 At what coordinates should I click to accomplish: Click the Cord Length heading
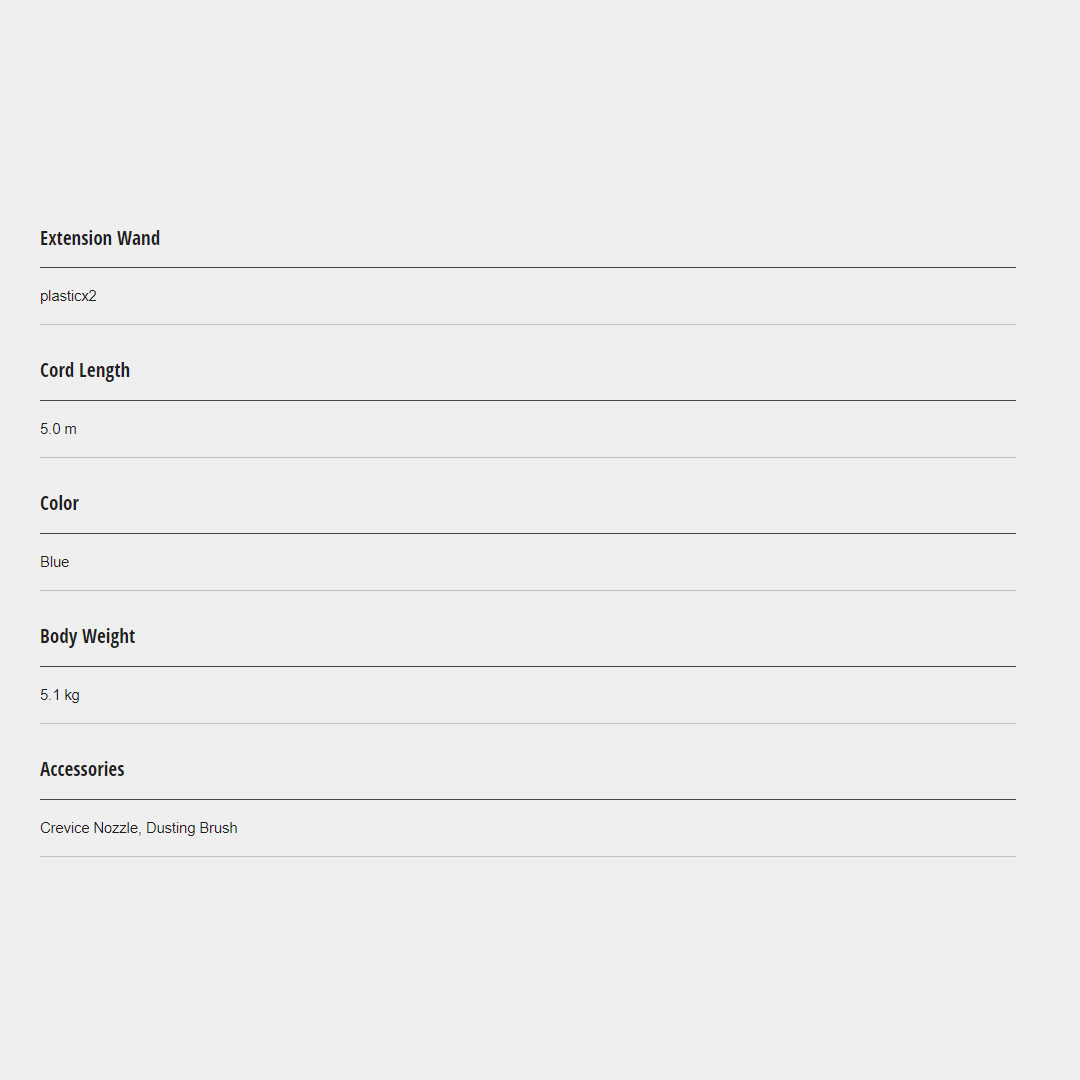tap(85, 370)
